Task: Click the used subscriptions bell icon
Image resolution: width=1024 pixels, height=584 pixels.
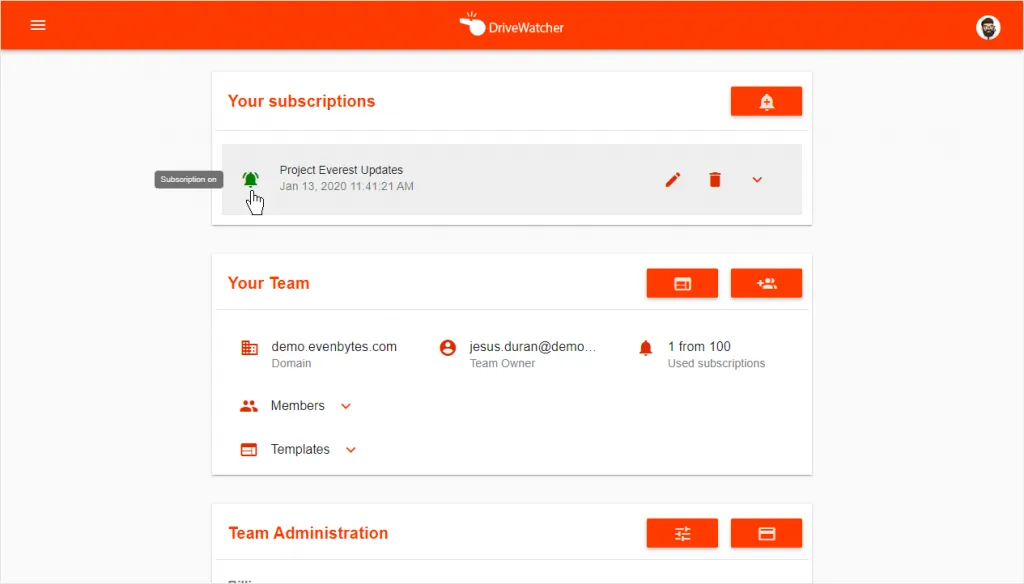Action: coord(645,348)
